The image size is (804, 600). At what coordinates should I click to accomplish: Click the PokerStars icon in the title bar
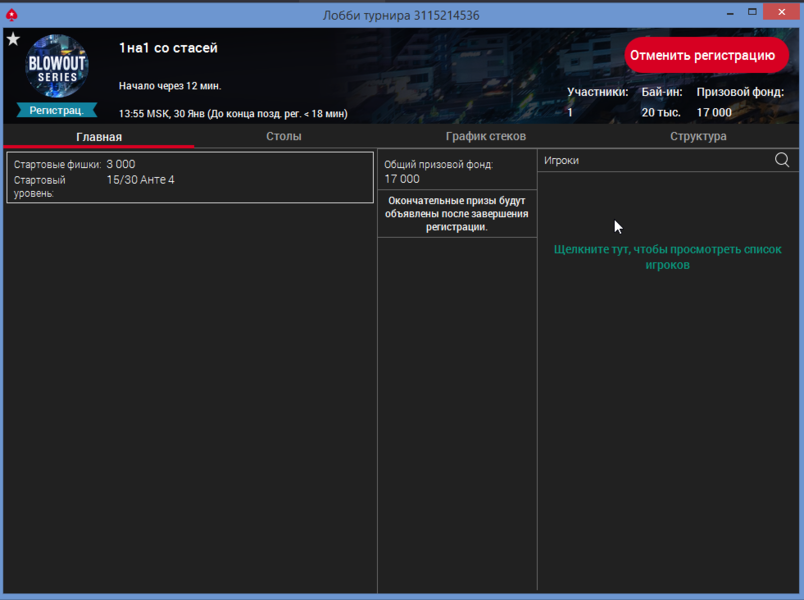pos(11,15)
